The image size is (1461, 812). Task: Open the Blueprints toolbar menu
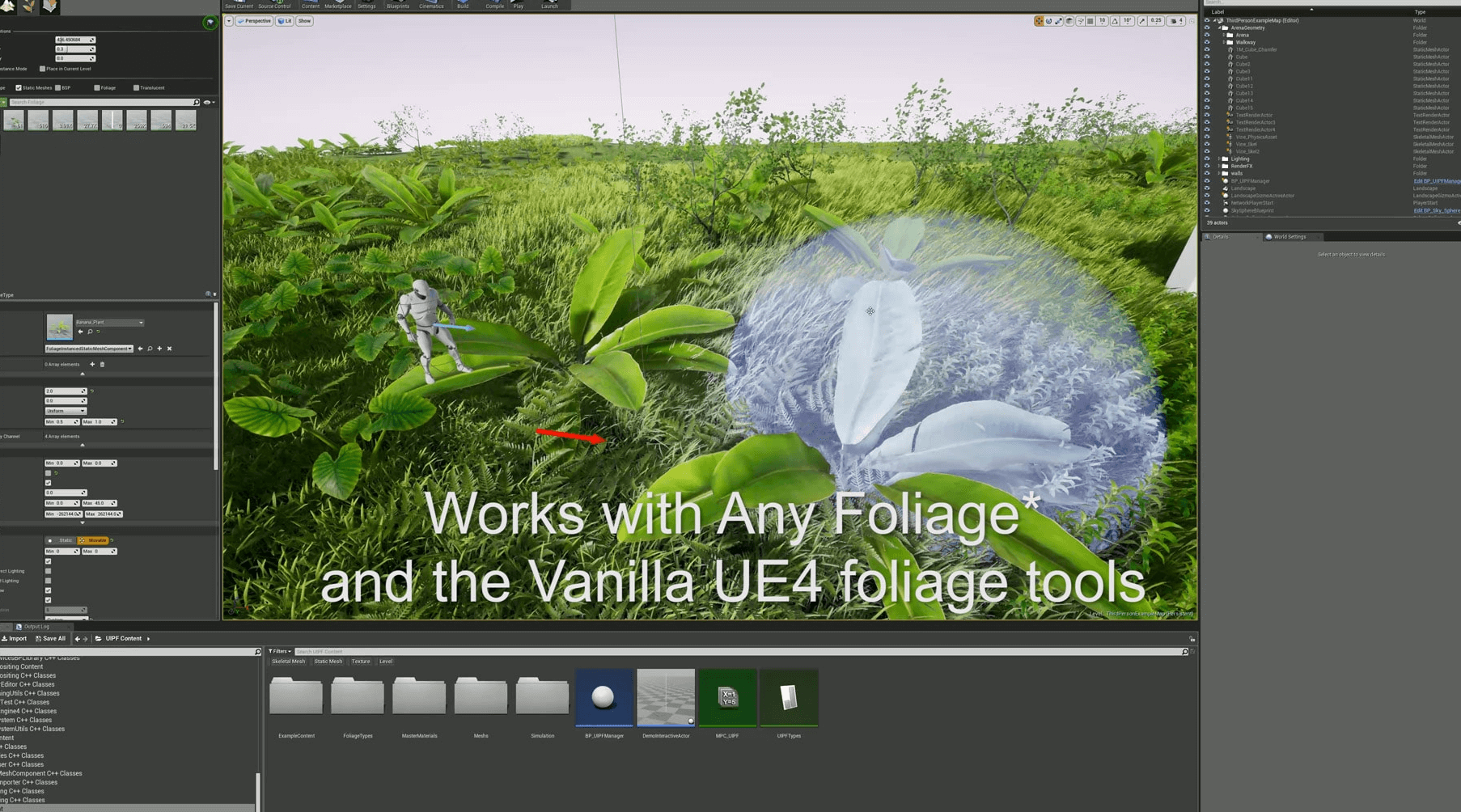pyautogui.click(x=398, y=5)
